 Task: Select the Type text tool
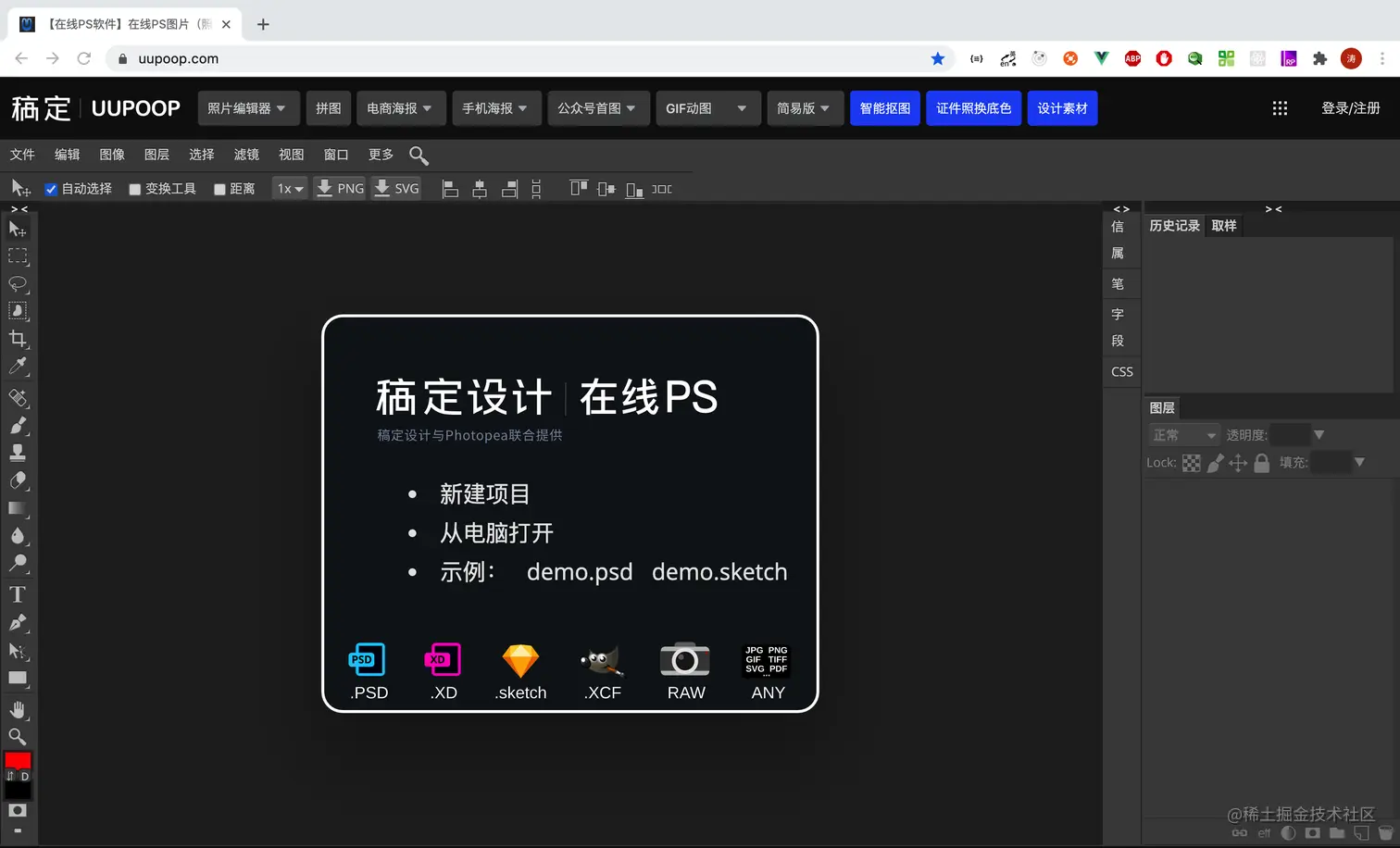pyautogui.click(x=18, y=594)
